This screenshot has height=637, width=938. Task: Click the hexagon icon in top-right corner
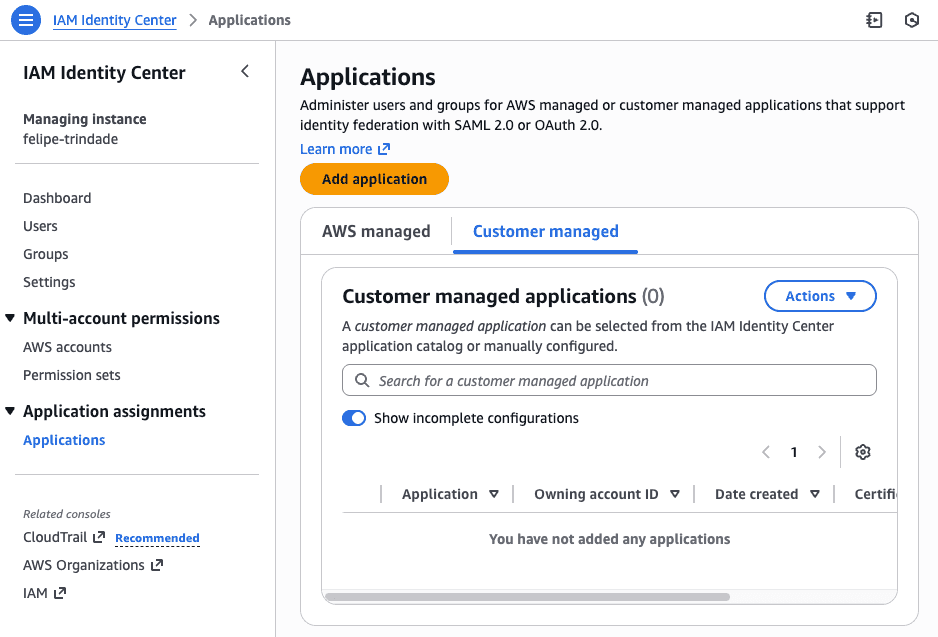(x=911, y=20)
